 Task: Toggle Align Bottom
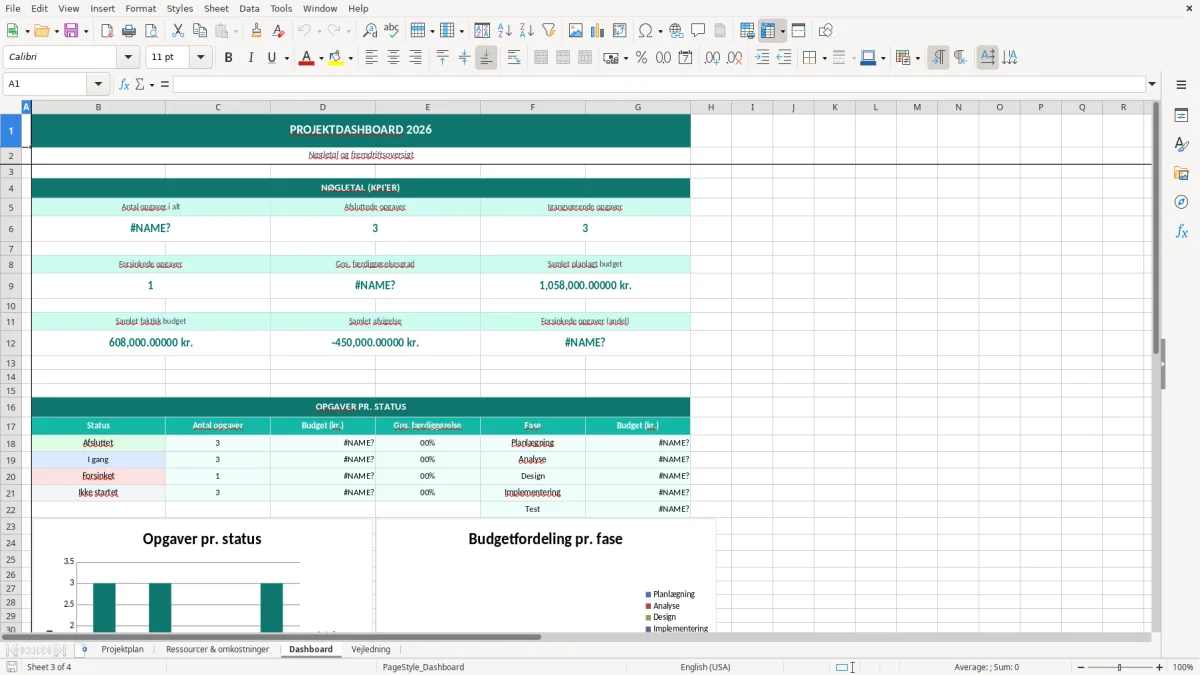[486, 58]
